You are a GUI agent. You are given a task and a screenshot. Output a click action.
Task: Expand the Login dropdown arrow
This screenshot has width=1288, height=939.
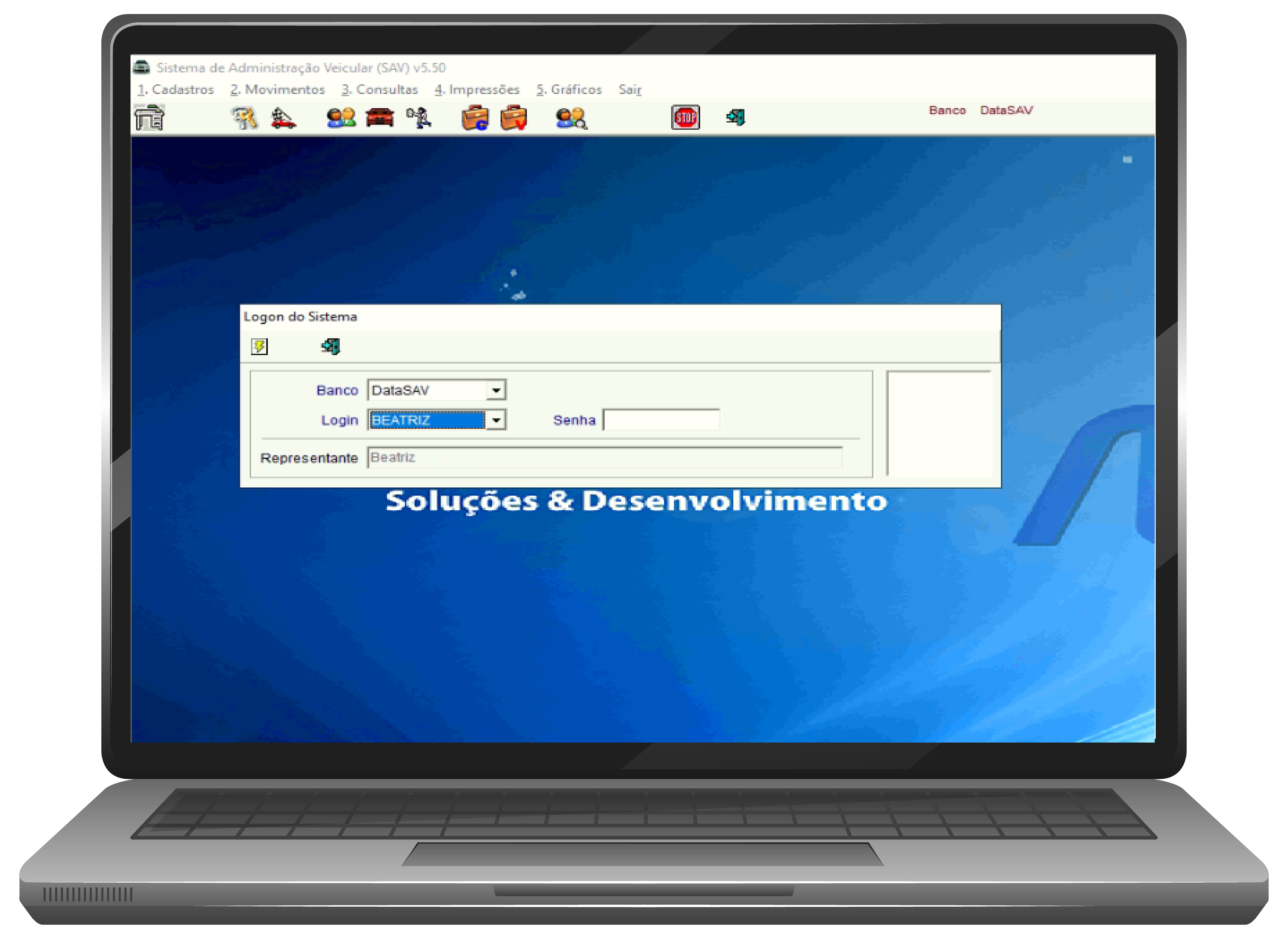496,420
